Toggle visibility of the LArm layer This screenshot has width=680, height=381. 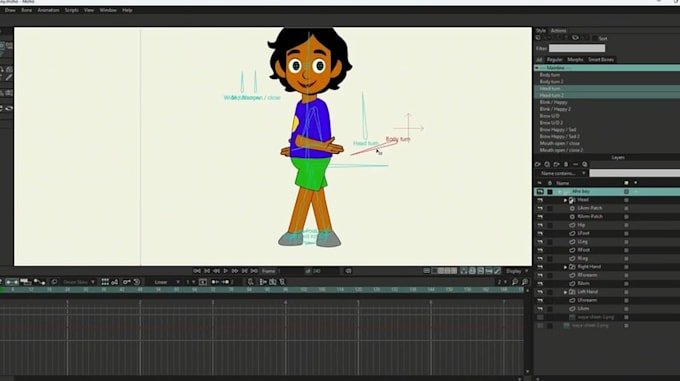[x=540, y=309]
